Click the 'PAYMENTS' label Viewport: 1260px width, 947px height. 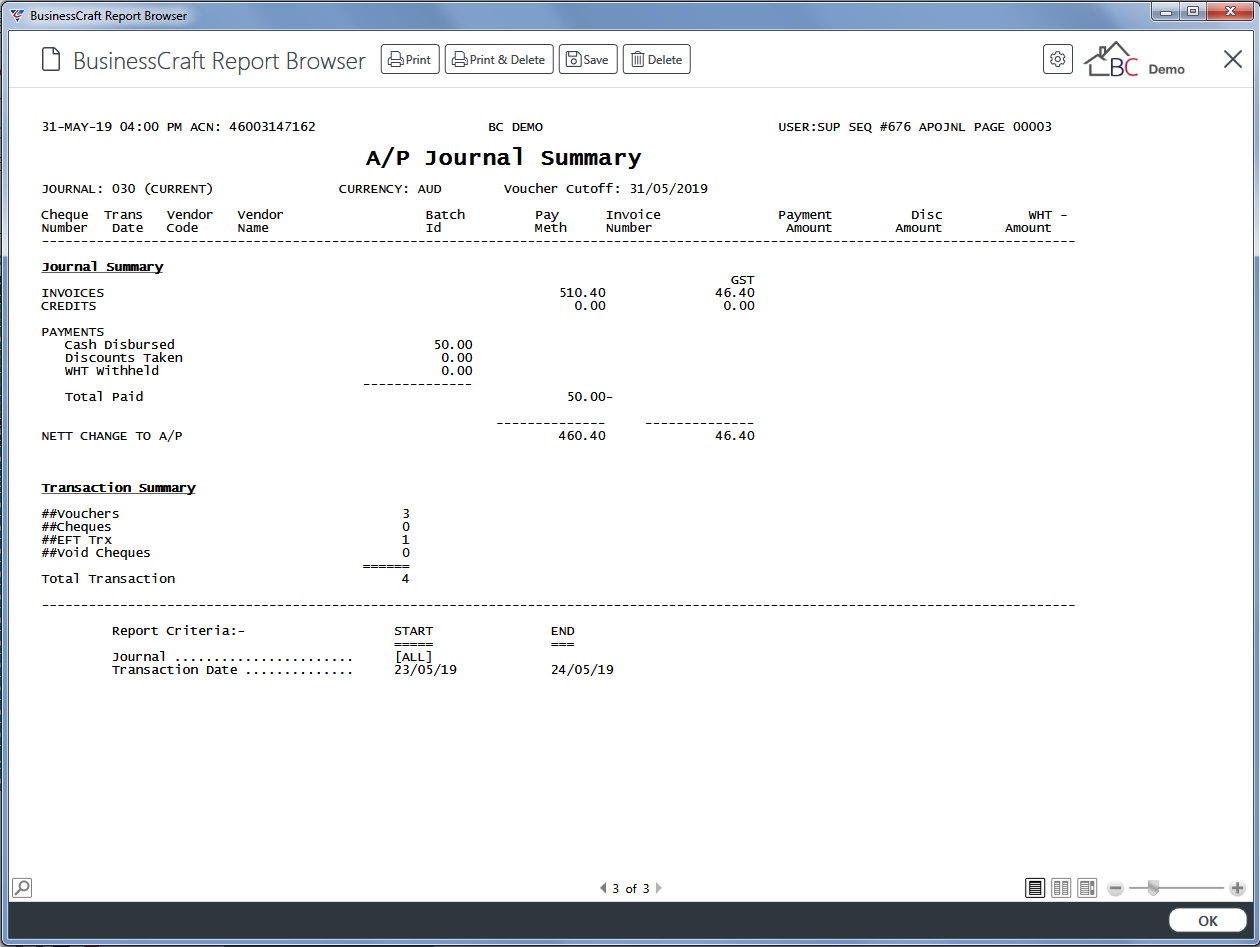pyautogui.click(x=72, y=332)
